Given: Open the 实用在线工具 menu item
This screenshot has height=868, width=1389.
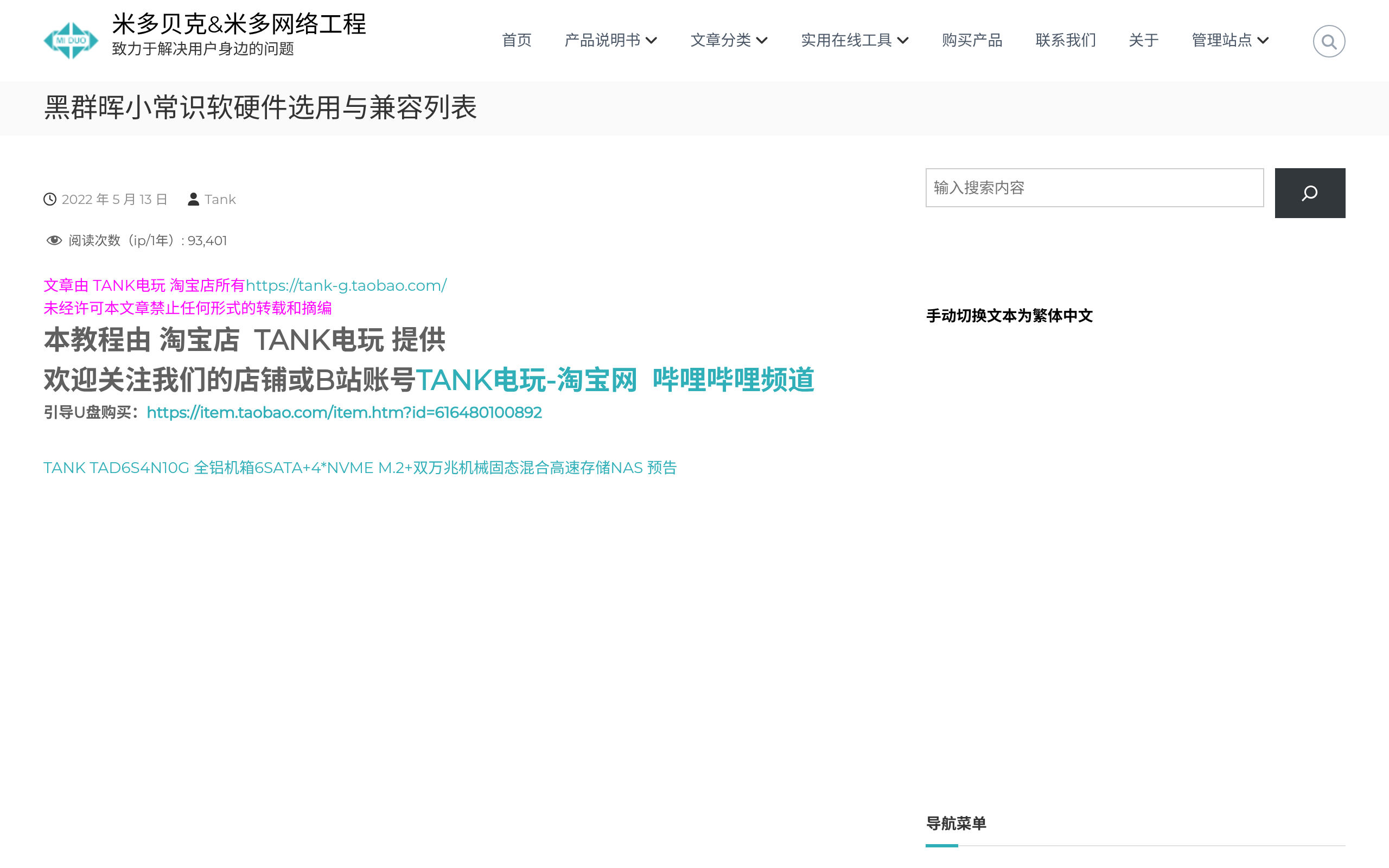Looking at the screenshot, I should point(846,40).
